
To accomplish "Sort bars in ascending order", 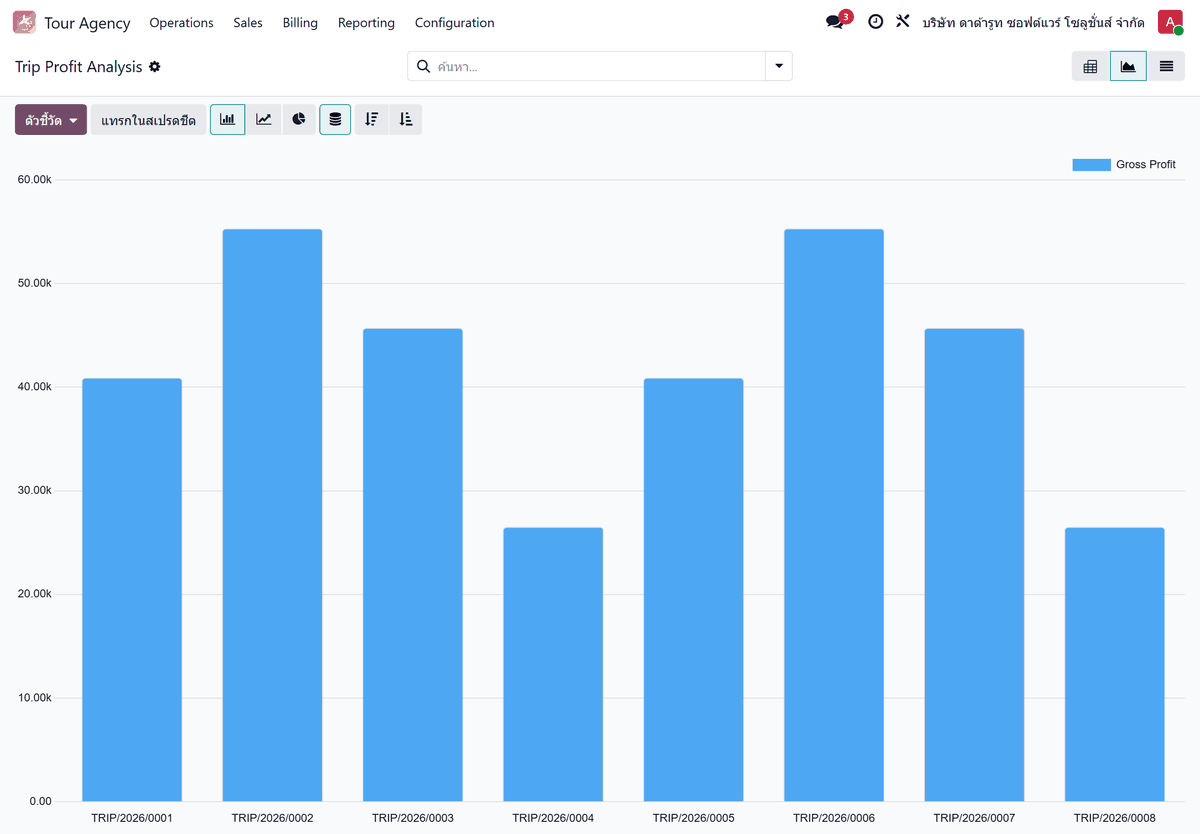I will click(405, 120).
